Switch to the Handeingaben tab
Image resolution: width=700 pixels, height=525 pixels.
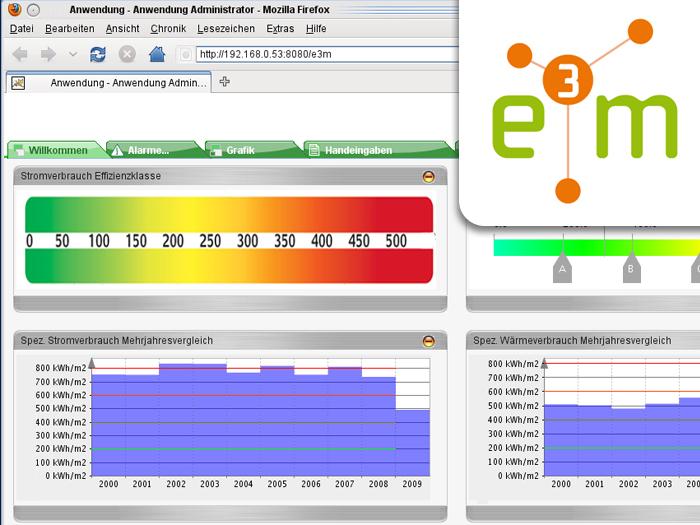point(379,150)
